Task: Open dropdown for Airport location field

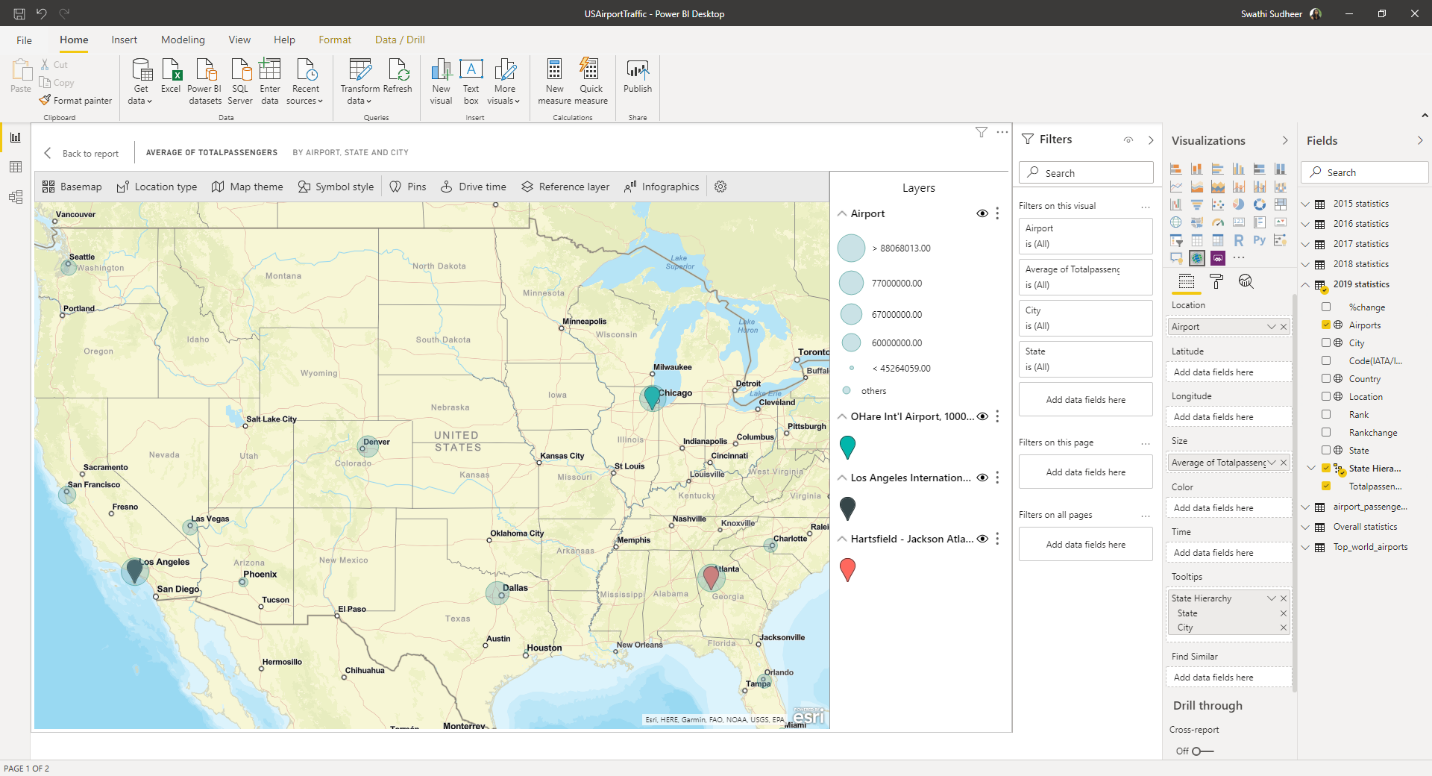Action: [x=1271, y=327]
